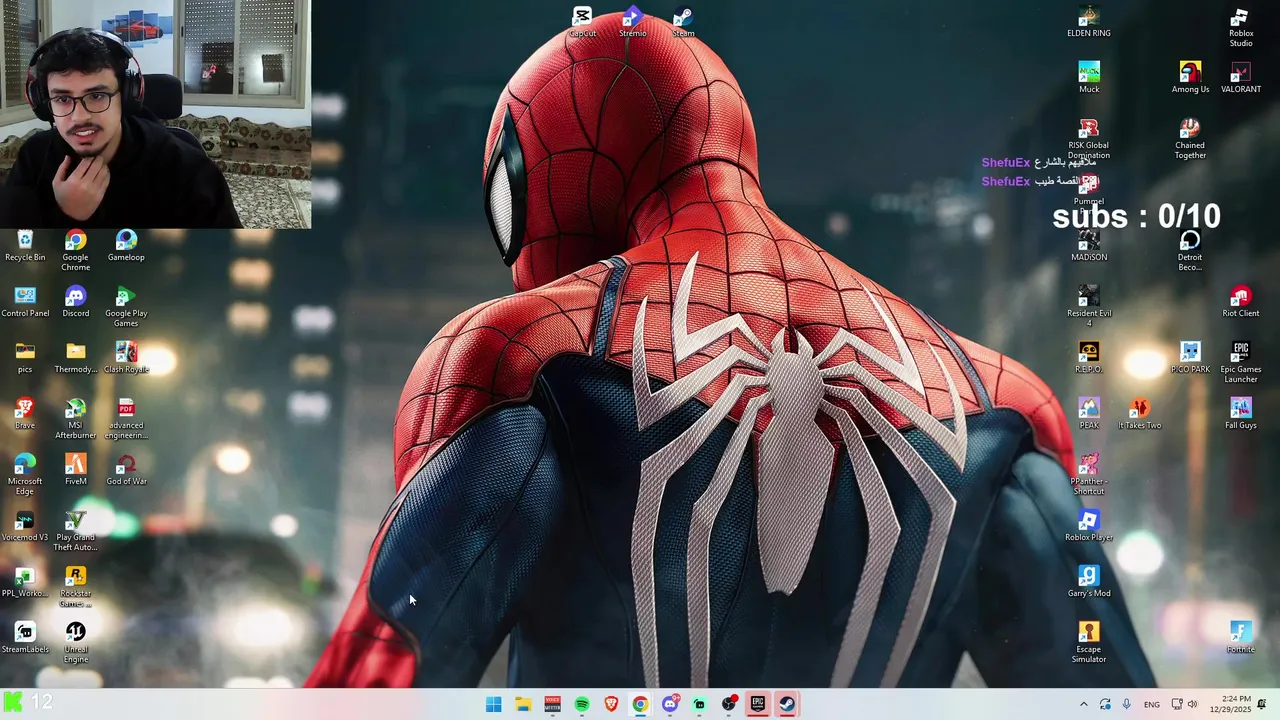Switch to Brave in the taskbar
This screenshot has height=720, width=1280.
coord(611,704)
